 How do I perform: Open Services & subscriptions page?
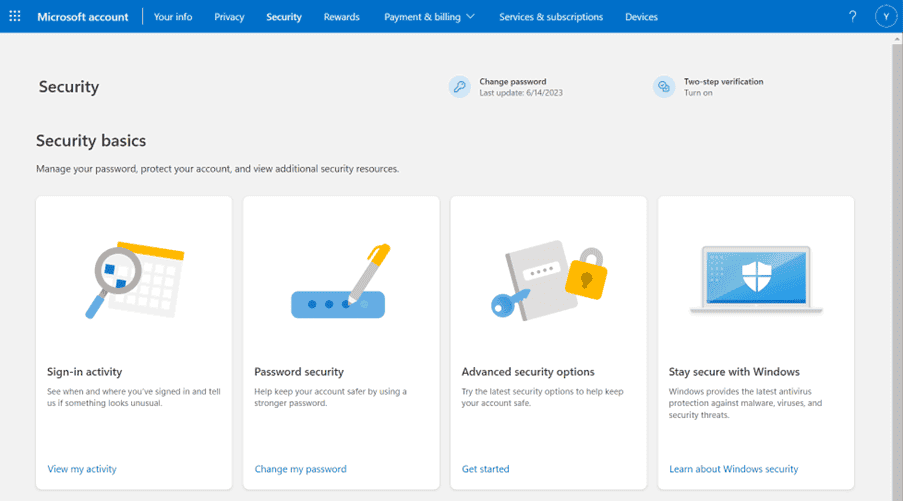pyautogui.click(x=551, y=17)
